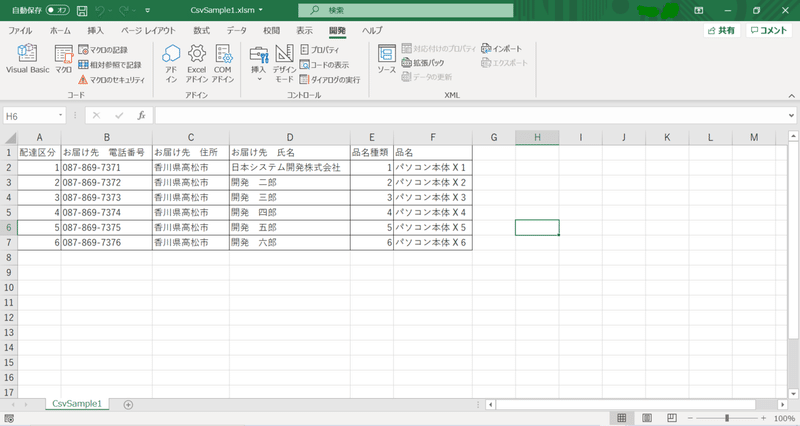Viewport: 800px width, 426px height.
Task: Add a new sheet
Action: pos(128,405)
